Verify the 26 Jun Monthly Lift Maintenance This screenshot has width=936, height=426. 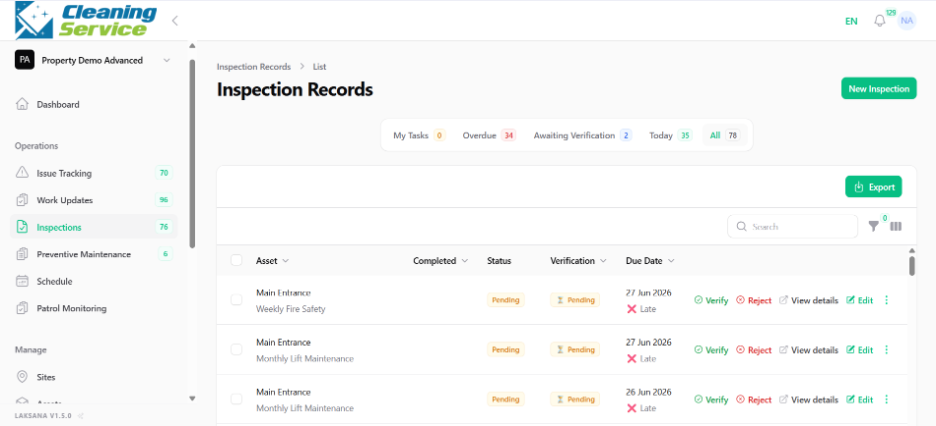point(711,400)
